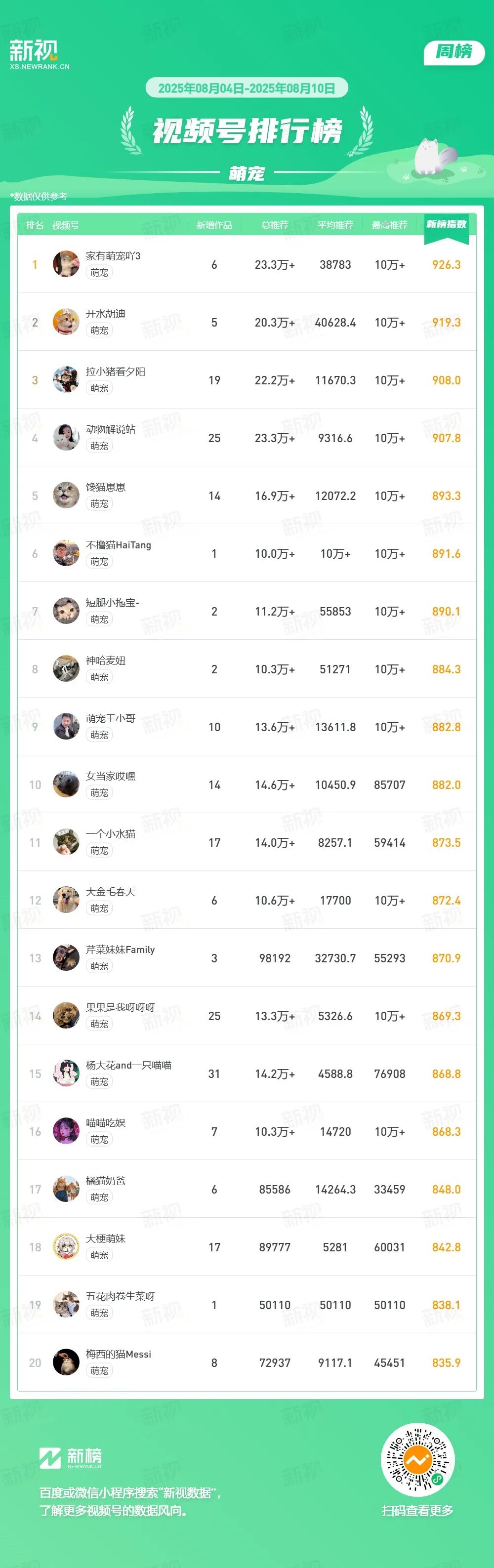
Task: Select the 不撸猫HaiTang account name
Action: tap(119, 545)
